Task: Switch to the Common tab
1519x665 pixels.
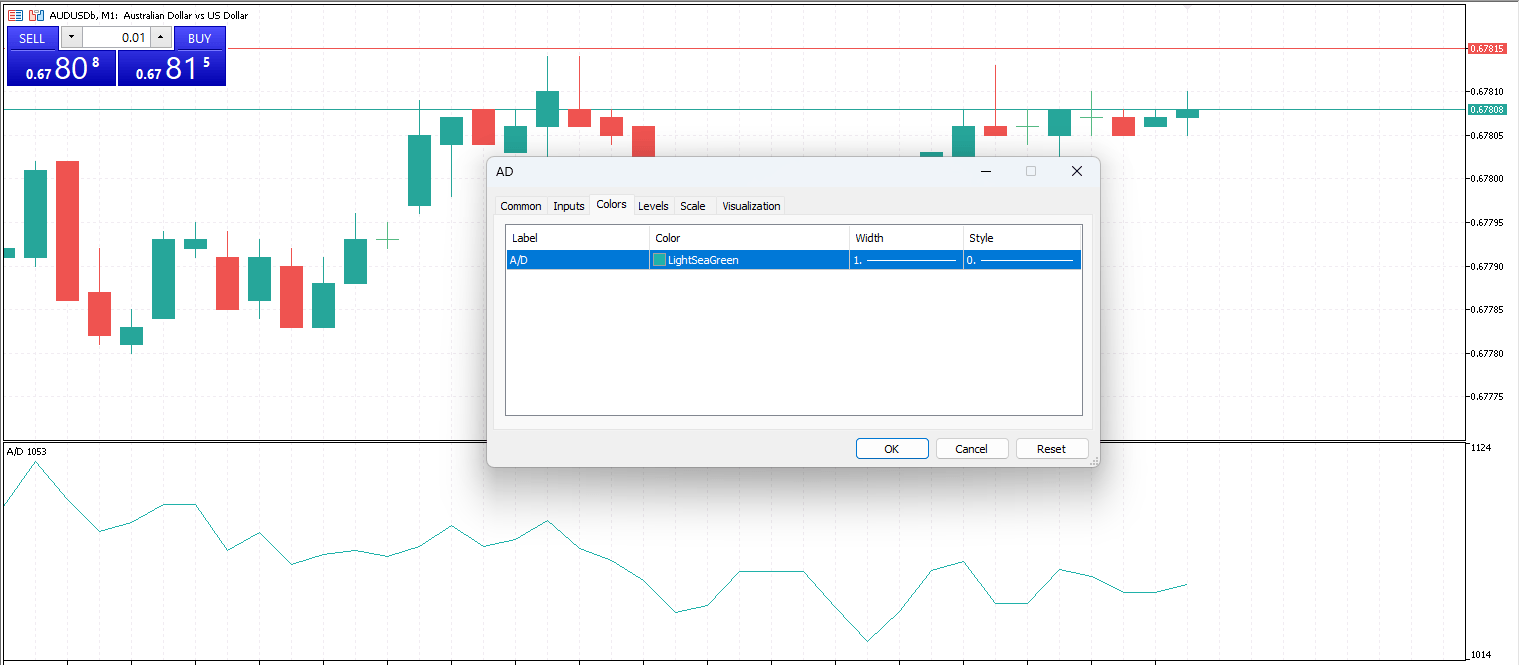Action: [x=521, y=206]
